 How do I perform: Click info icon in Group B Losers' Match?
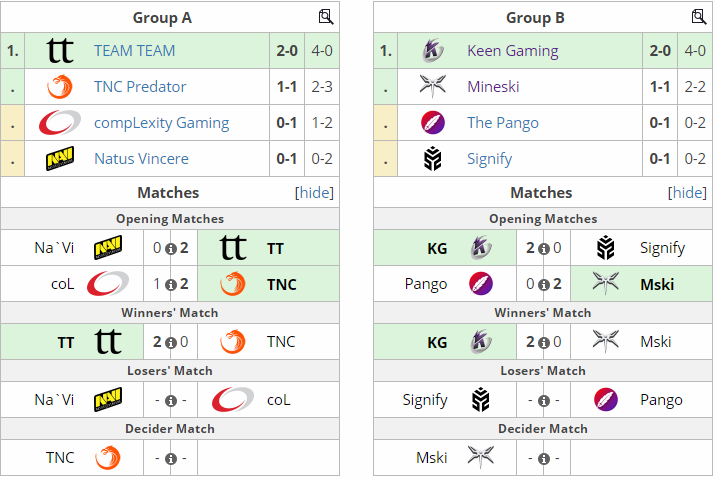[543, 401]
